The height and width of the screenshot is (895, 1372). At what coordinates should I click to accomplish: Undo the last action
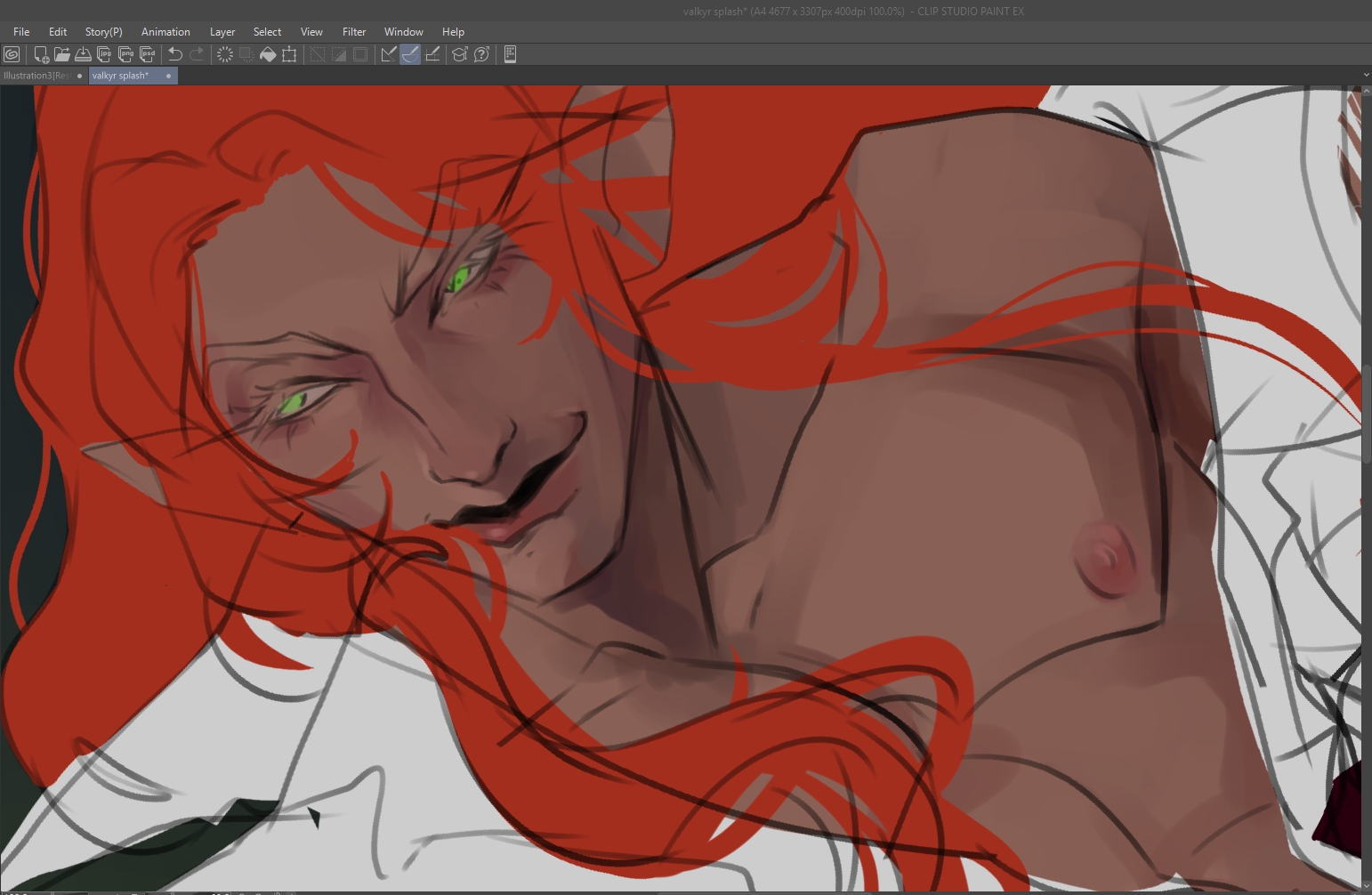[x=175, y=54]
